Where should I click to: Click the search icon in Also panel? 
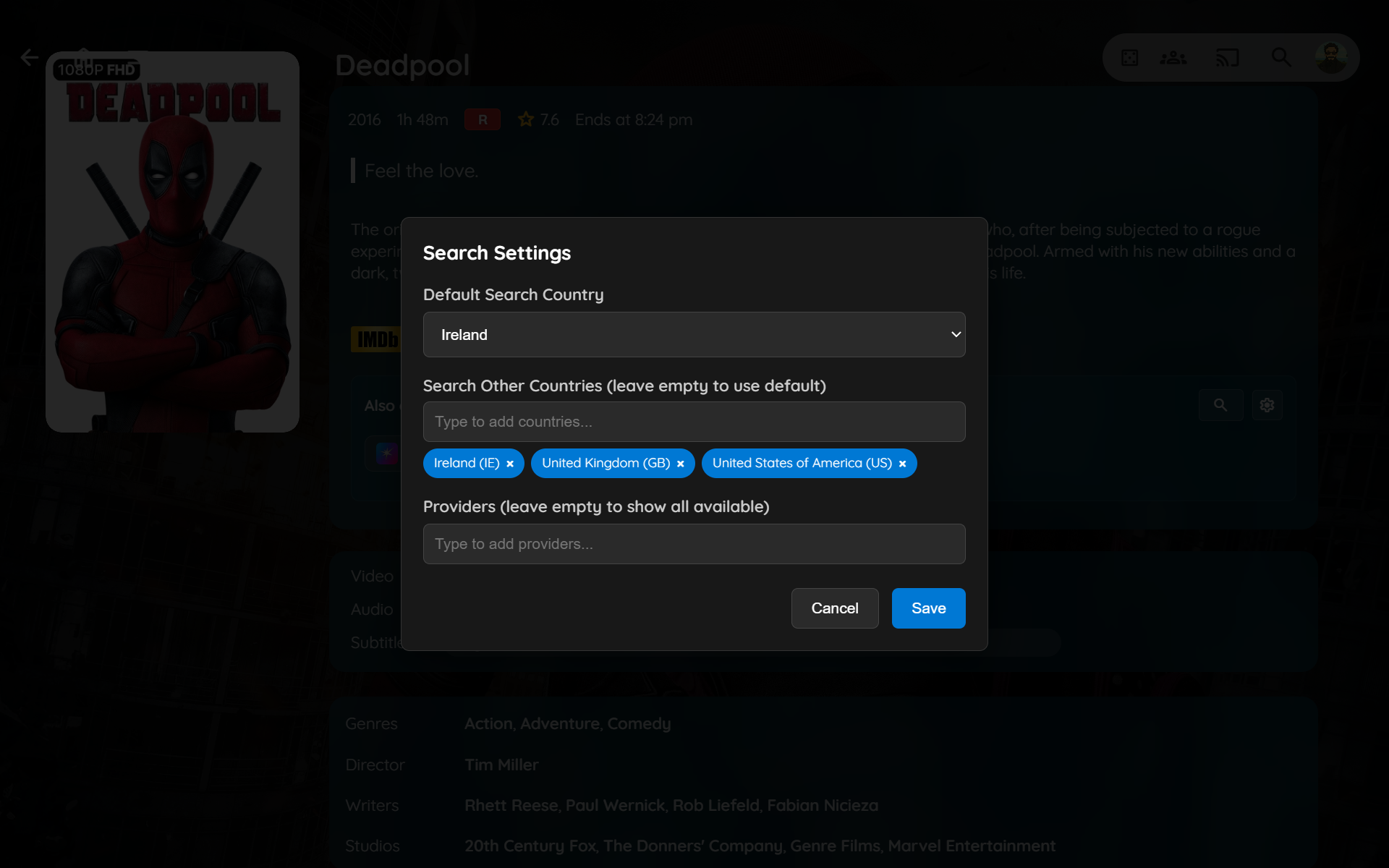[x=1220, y=405]
